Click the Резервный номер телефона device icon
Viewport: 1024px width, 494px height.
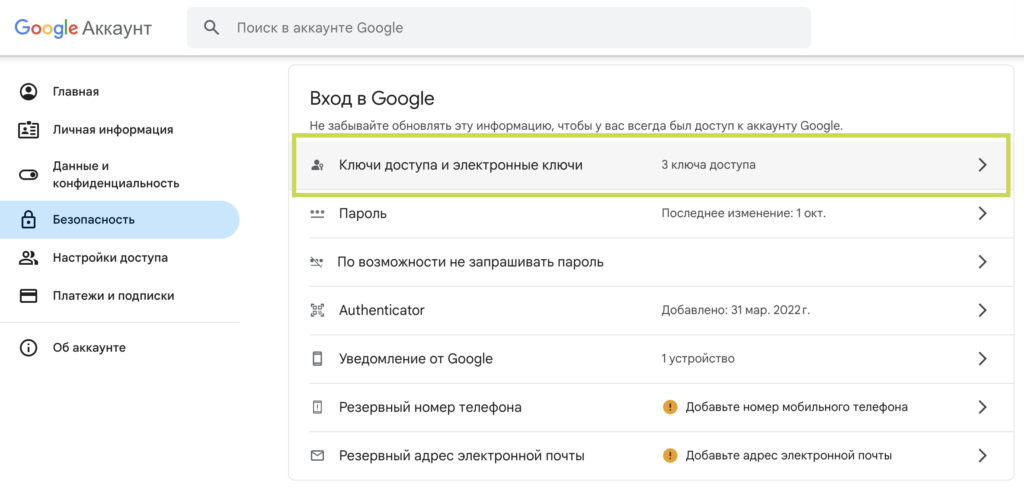317,407
